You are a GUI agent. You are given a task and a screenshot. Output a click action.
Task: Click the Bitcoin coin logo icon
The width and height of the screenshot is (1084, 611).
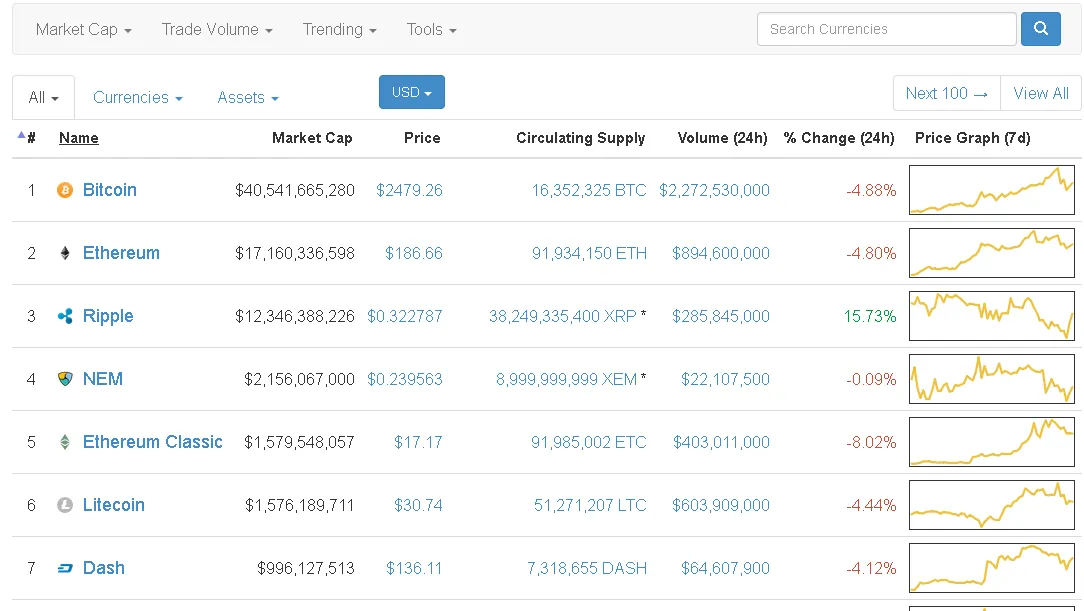[x=65, y=190]
